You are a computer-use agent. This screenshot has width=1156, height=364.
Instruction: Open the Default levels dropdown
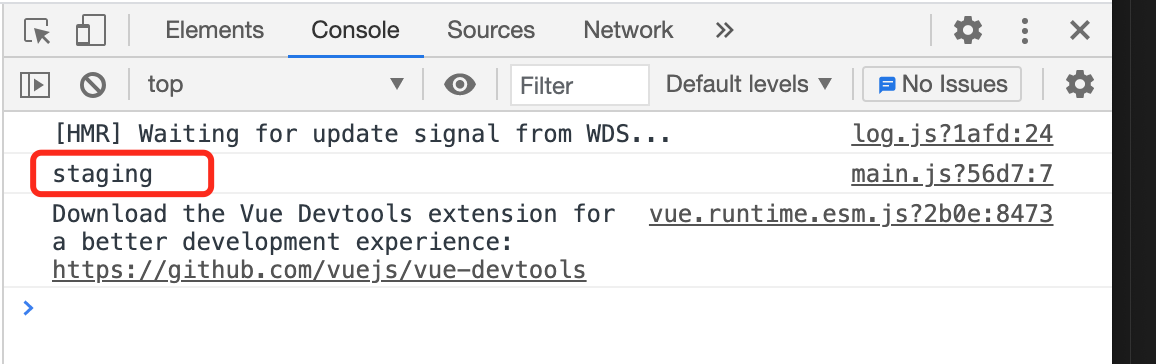tap(749, 84)
